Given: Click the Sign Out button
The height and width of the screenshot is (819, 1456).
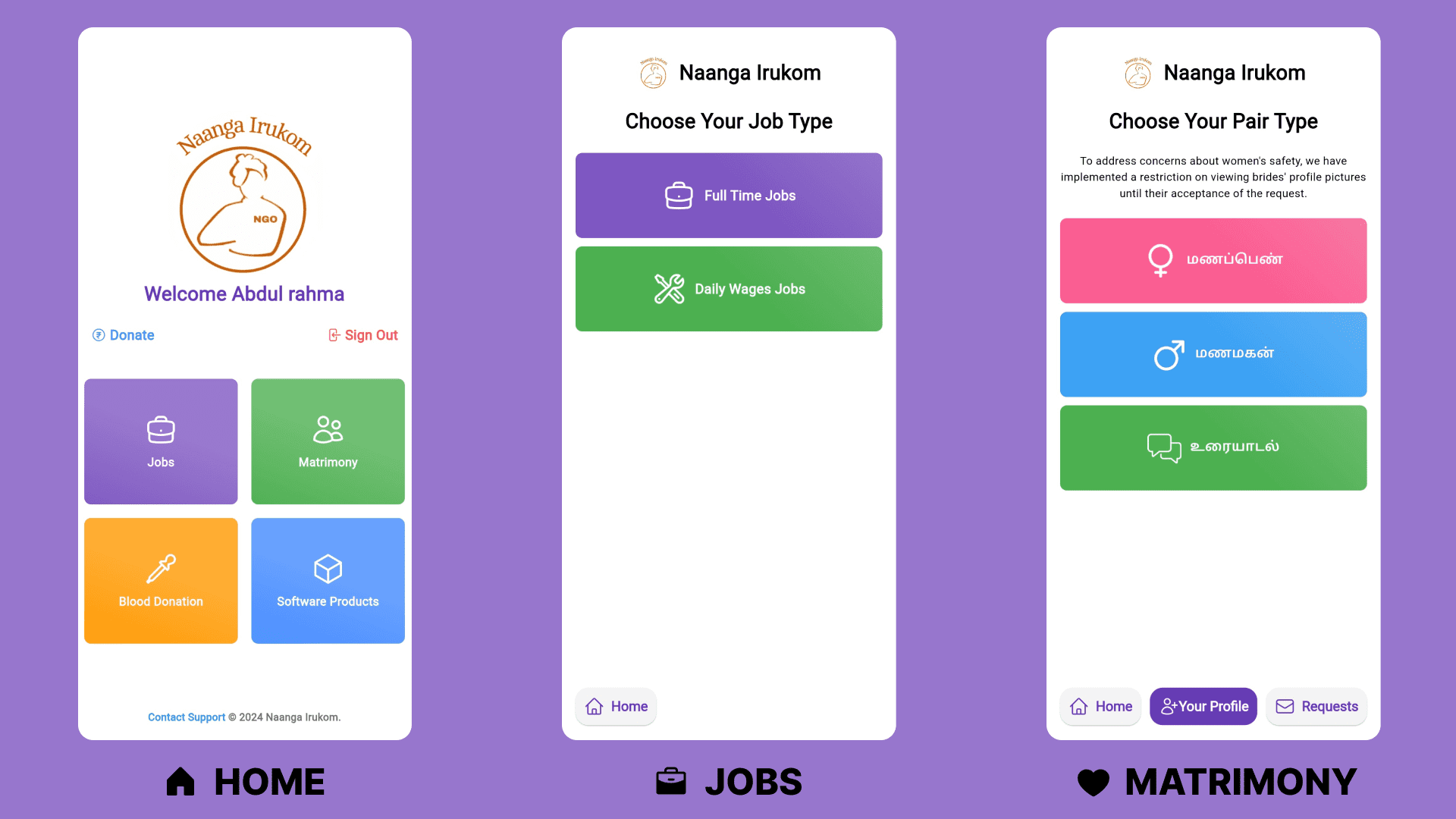Looking at the screenshot, I should pyautogui.click(x=363, y=334).
